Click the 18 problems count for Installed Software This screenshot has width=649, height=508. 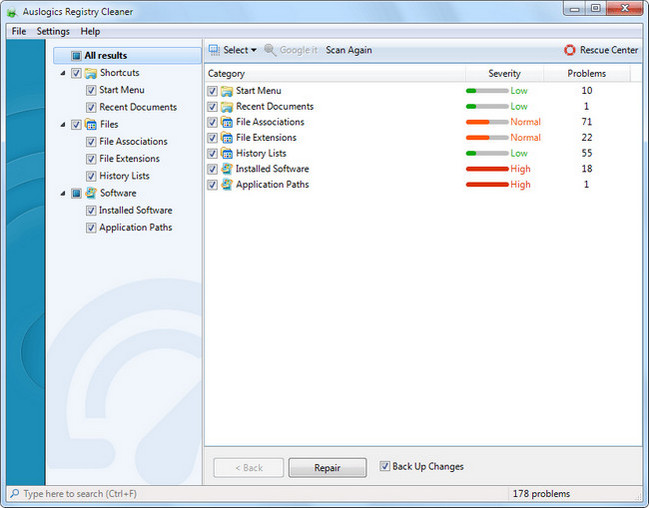tap(587, 169)
